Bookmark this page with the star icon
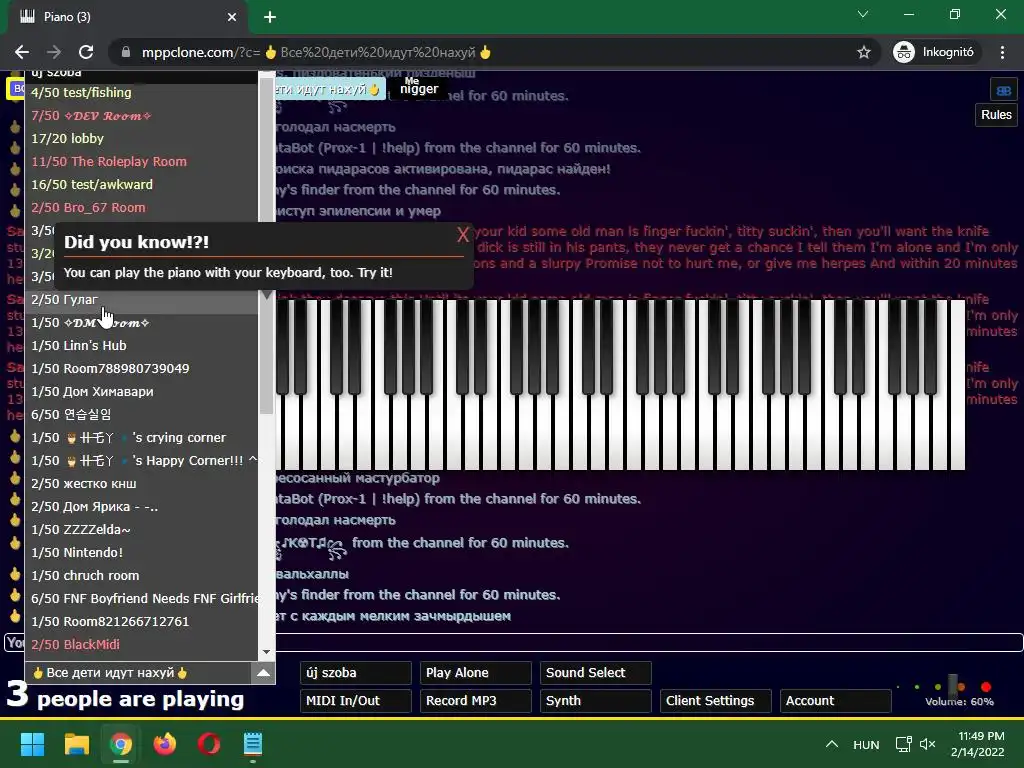 coord(863,52)
